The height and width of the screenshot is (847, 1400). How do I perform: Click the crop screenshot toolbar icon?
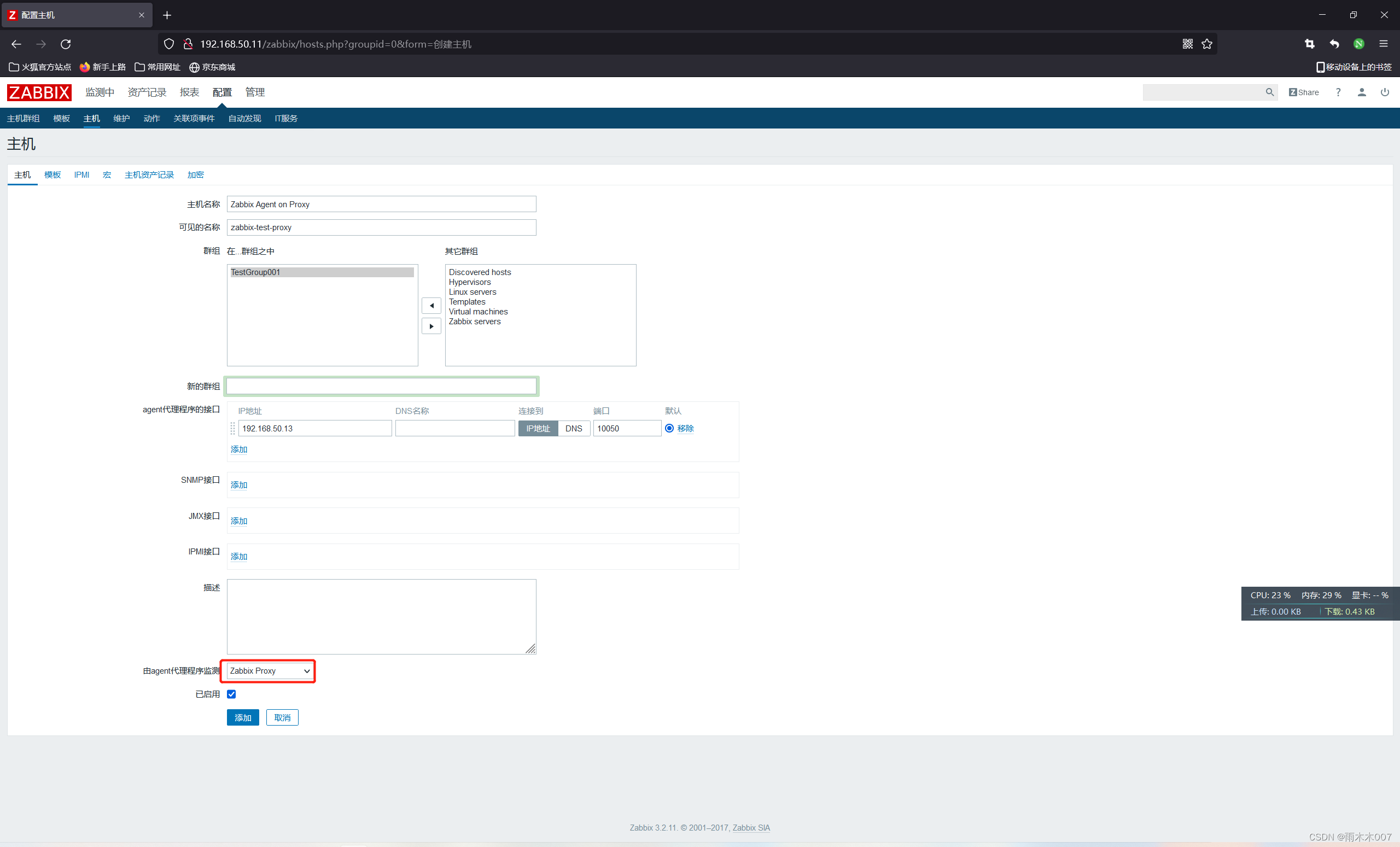pyautogui.click(x=1310, y=44)
